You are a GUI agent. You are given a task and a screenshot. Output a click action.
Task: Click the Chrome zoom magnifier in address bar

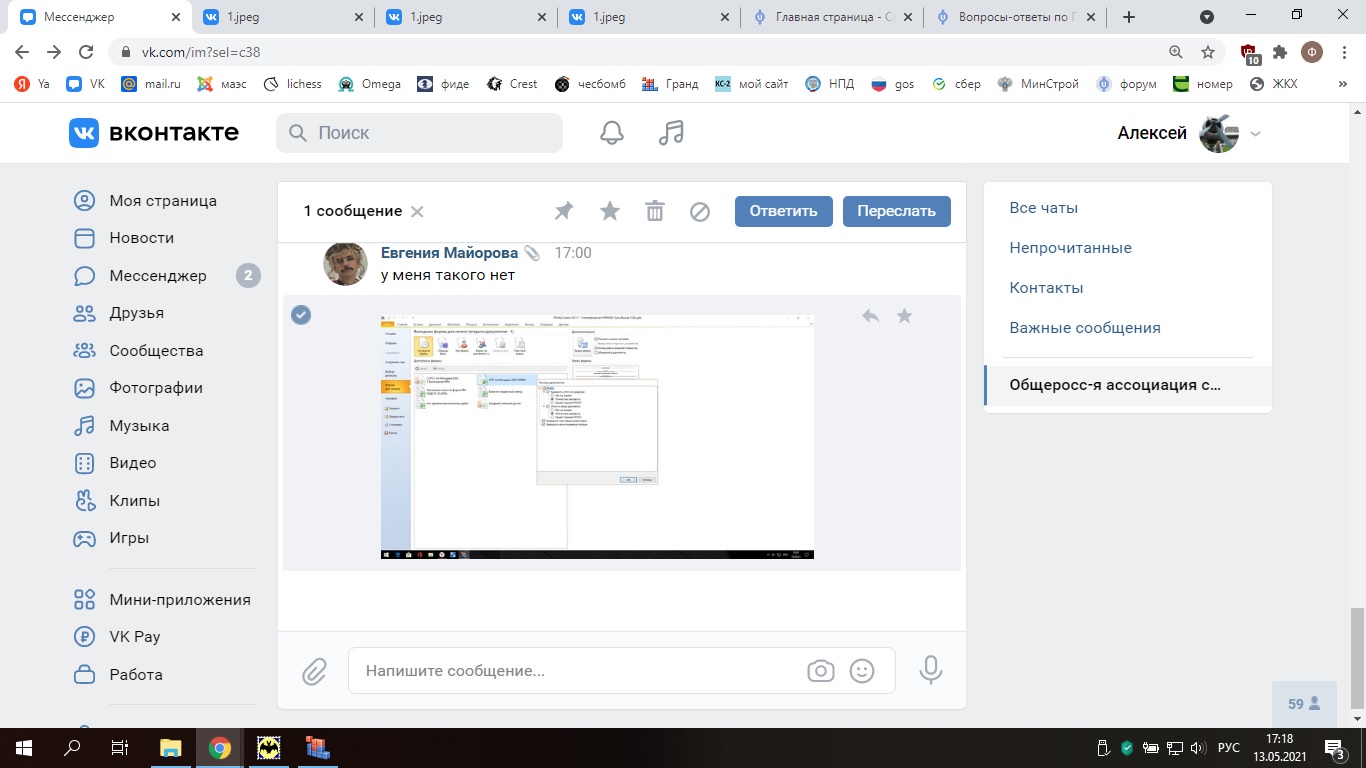click(x=1176, y=52)
